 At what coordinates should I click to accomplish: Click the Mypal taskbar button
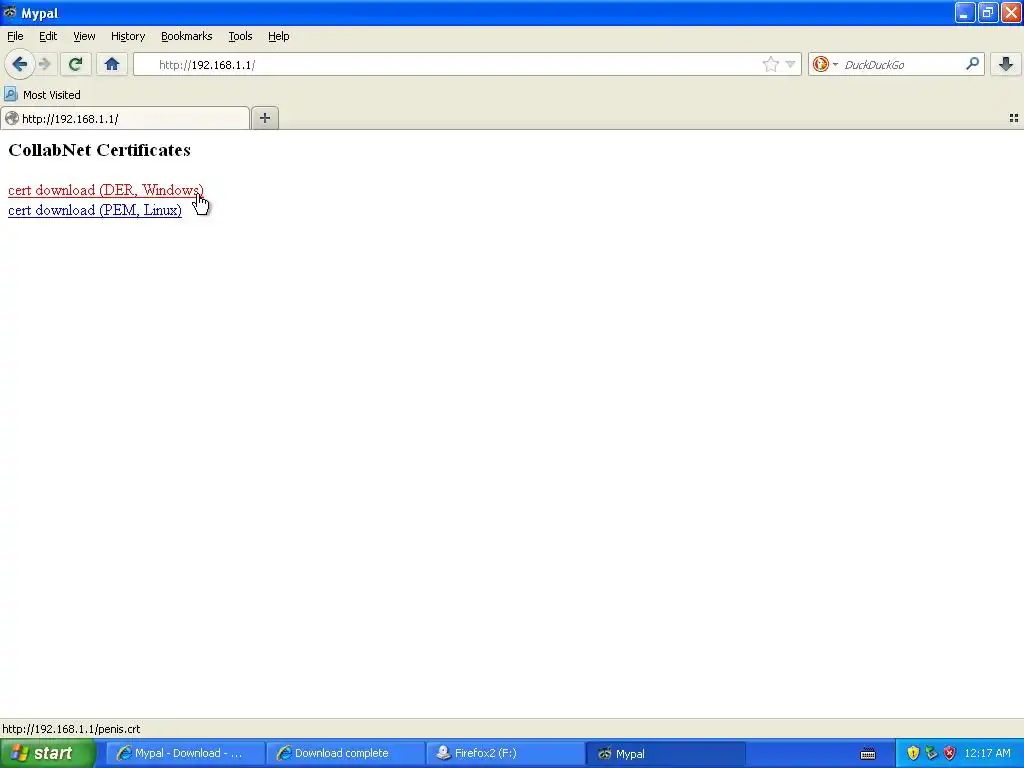coord(665,753)
